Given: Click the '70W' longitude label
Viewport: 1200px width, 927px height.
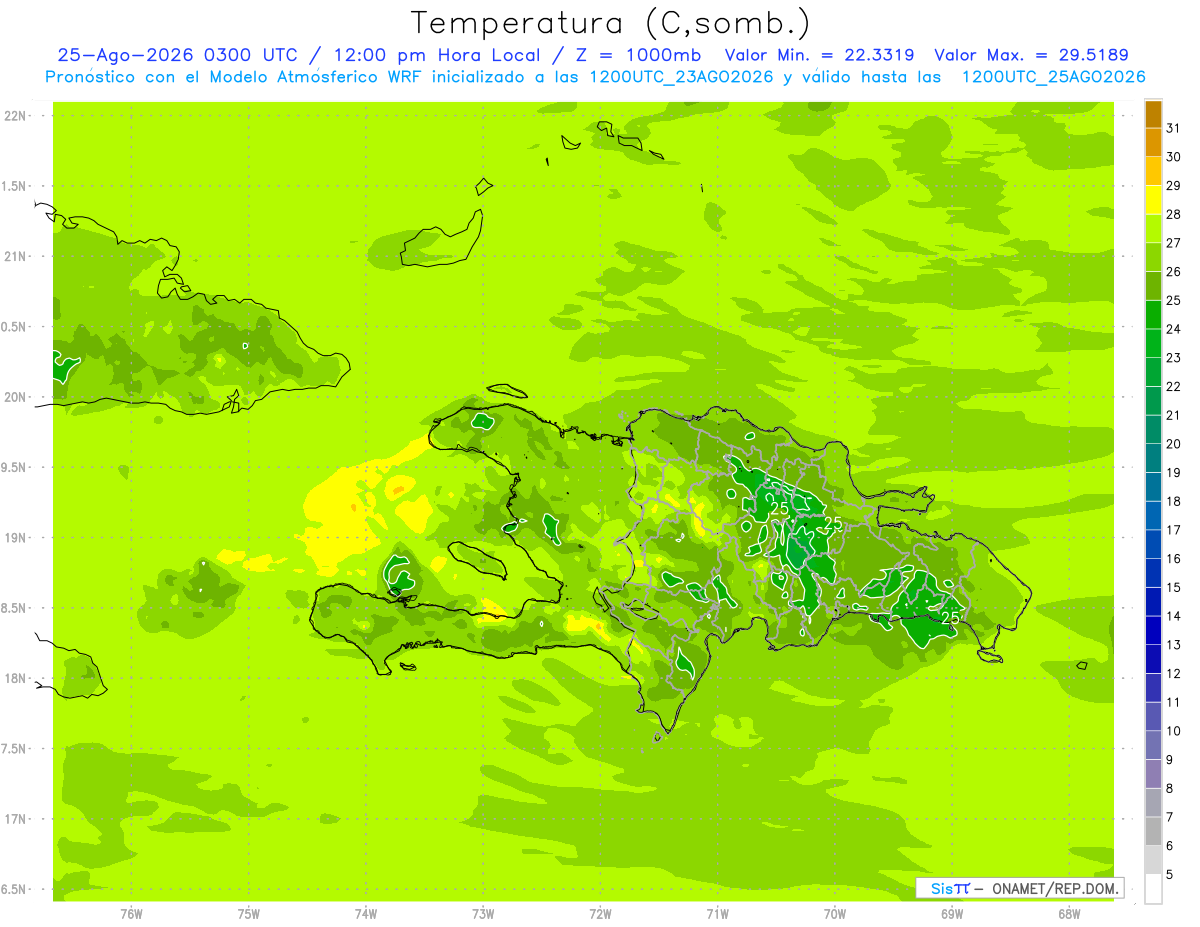Looking at the screenshot, I should click(834, 914).
